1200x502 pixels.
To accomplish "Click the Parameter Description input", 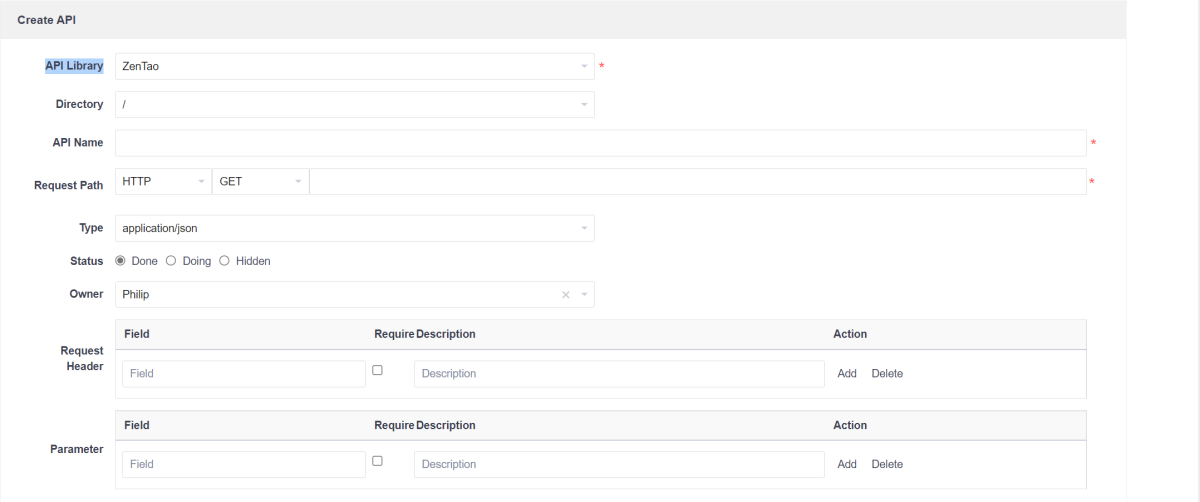I will (619, 465).
